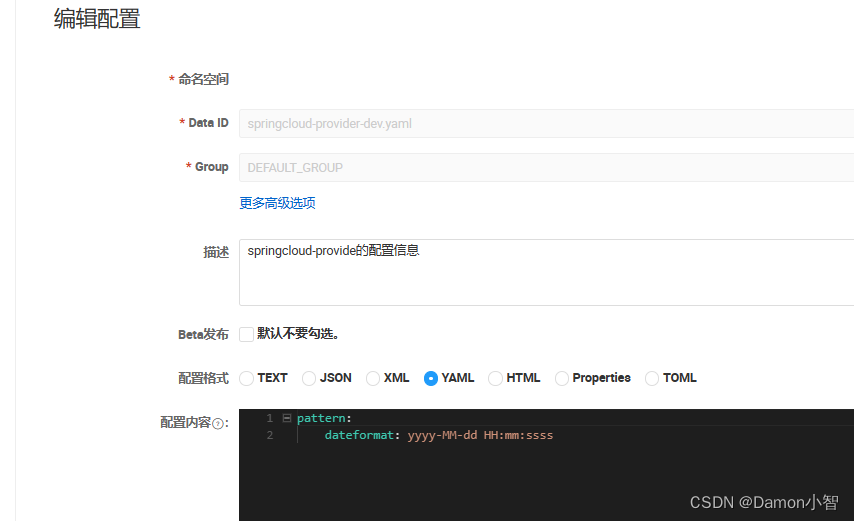Image resolution: width=854 pixels, height=521 pixels.
Task: Select the Properties format radio button
Action: pyautogui.click(x=562, y=378)
